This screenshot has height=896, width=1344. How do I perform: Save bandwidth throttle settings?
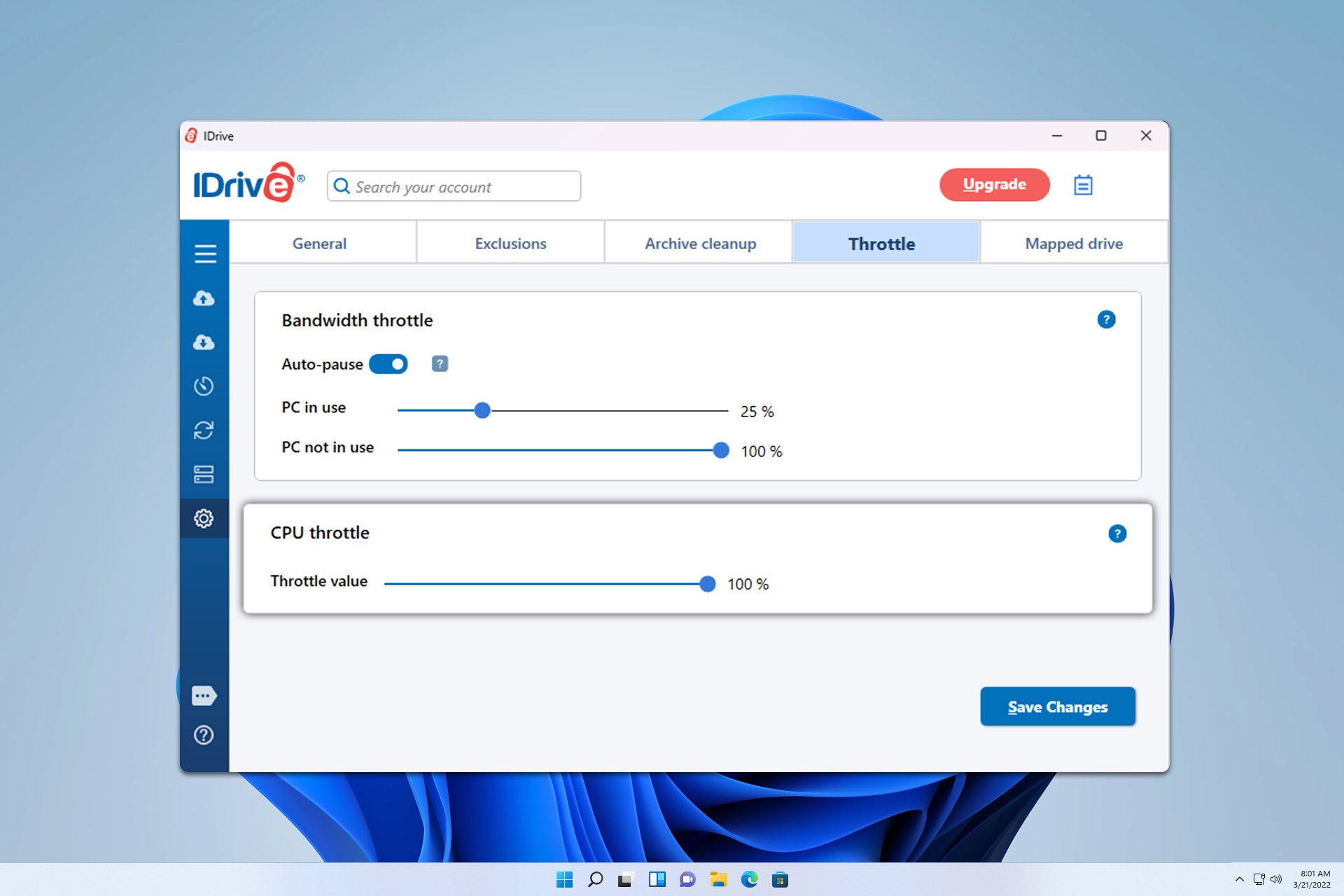(x=1058, y=706)
